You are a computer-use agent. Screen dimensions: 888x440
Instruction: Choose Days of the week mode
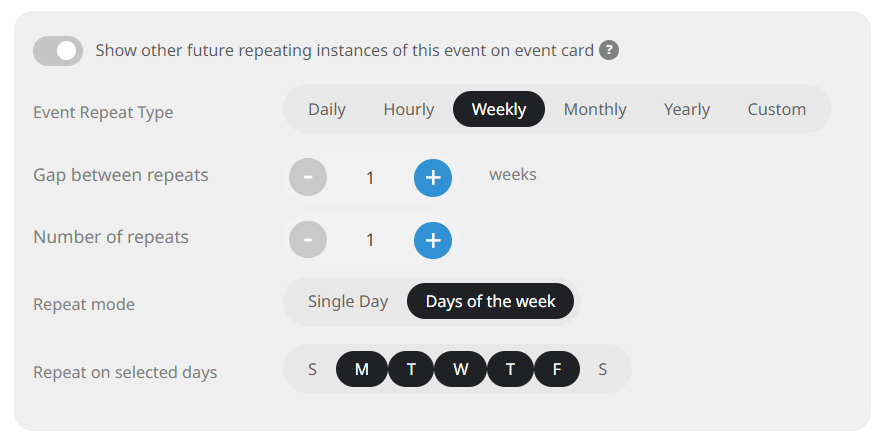pyautogui.click(x=490, y=301)
